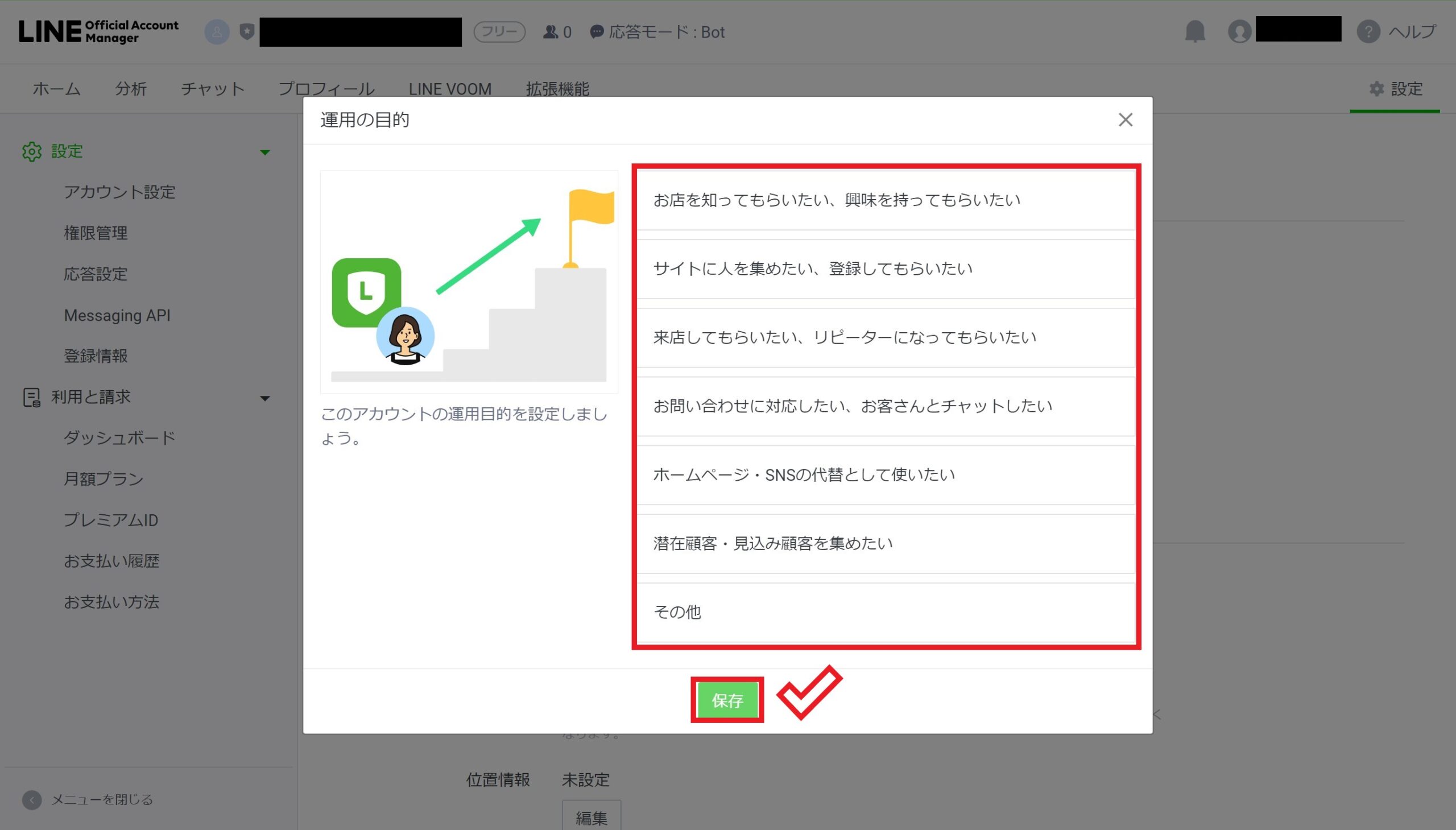The image size is (1456, 830).
Task: Click the green 保存 button
Action: tap(727, 701)
